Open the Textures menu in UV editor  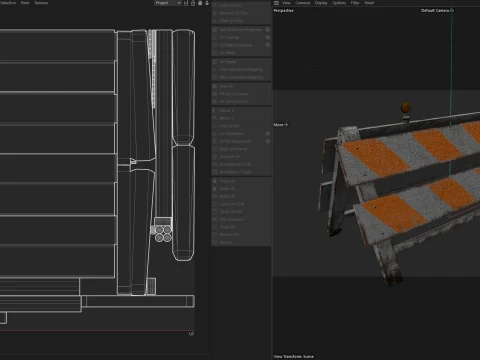tap(41, 3)
